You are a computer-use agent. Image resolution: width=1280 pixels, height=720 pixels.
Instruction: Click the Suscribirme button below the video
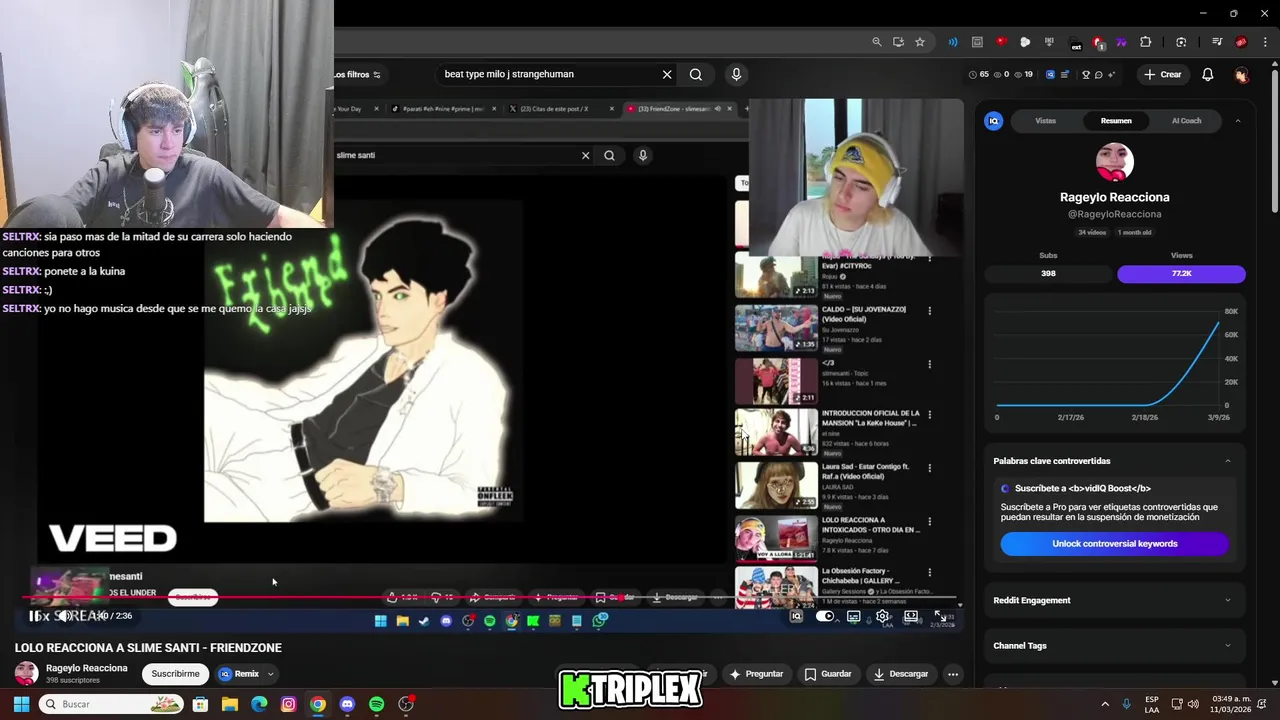(x=175, y=674)
